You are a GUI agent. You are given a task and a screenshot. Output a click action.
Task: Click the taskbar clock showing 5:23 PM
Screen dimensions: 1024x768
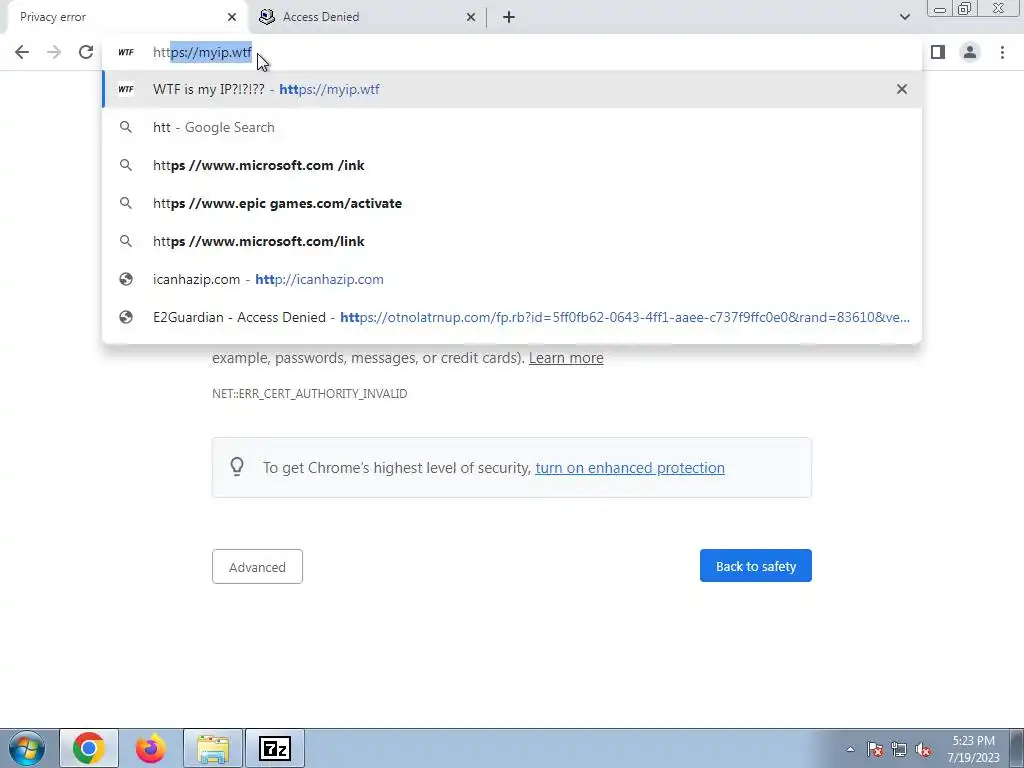[x=974, y=749]
